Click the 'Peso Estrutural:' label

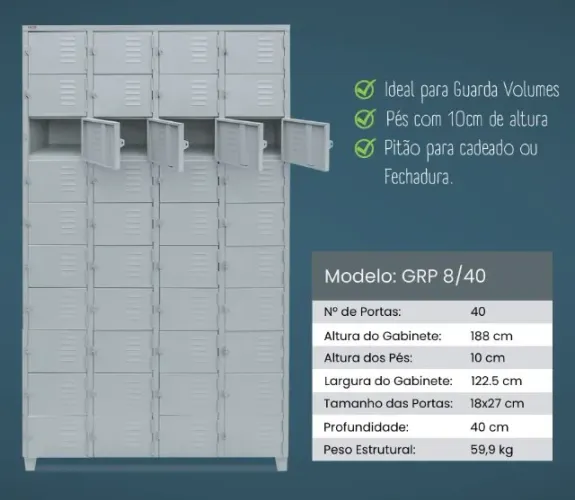pos(369,449)
